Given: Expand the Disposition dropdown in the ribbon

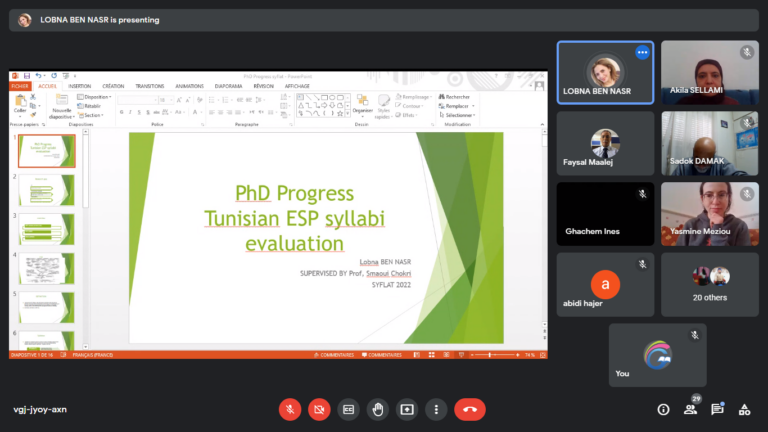Looking at the screenshot, I should coord(97,97).
